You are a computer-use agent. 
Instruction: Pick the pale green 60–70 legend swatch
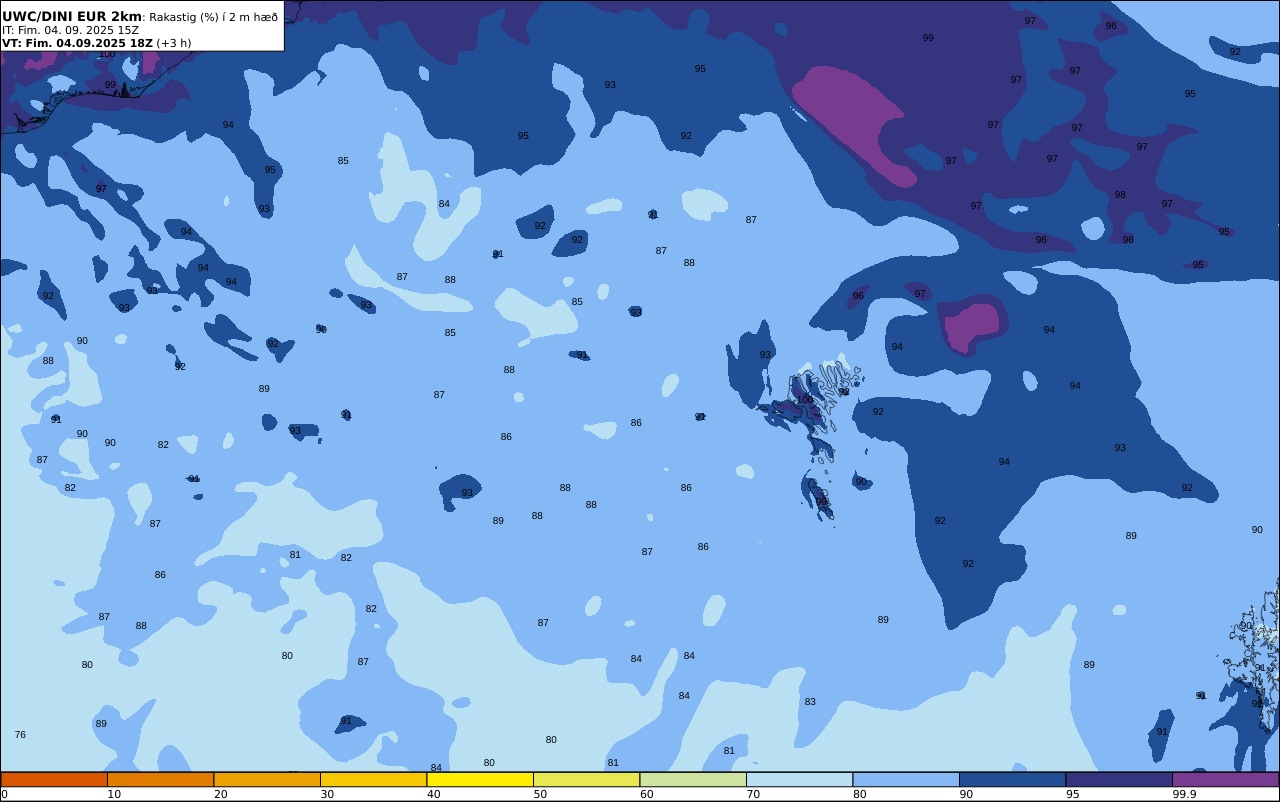click(693, 779)
